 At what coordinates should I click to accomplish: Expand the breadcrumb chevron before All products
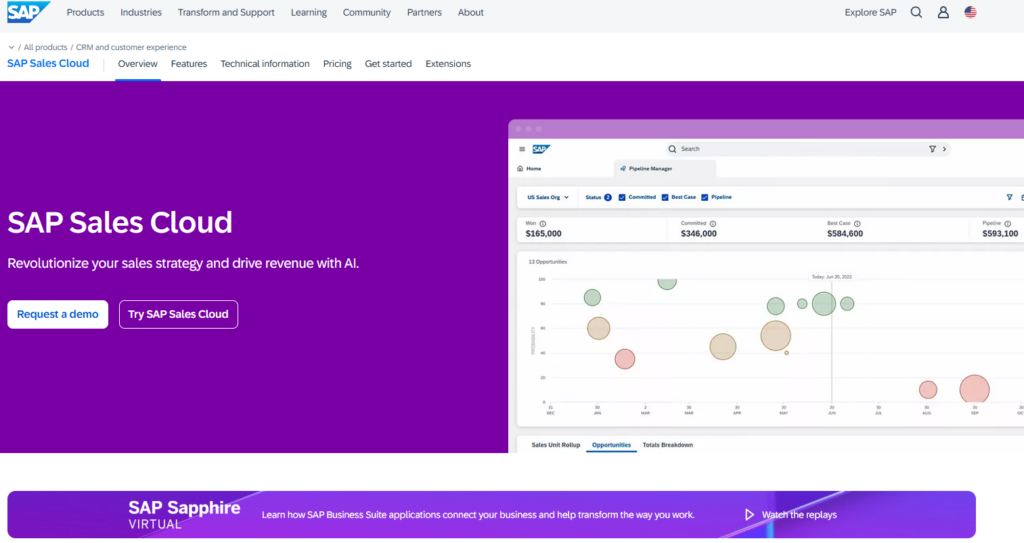pos(11,47)
